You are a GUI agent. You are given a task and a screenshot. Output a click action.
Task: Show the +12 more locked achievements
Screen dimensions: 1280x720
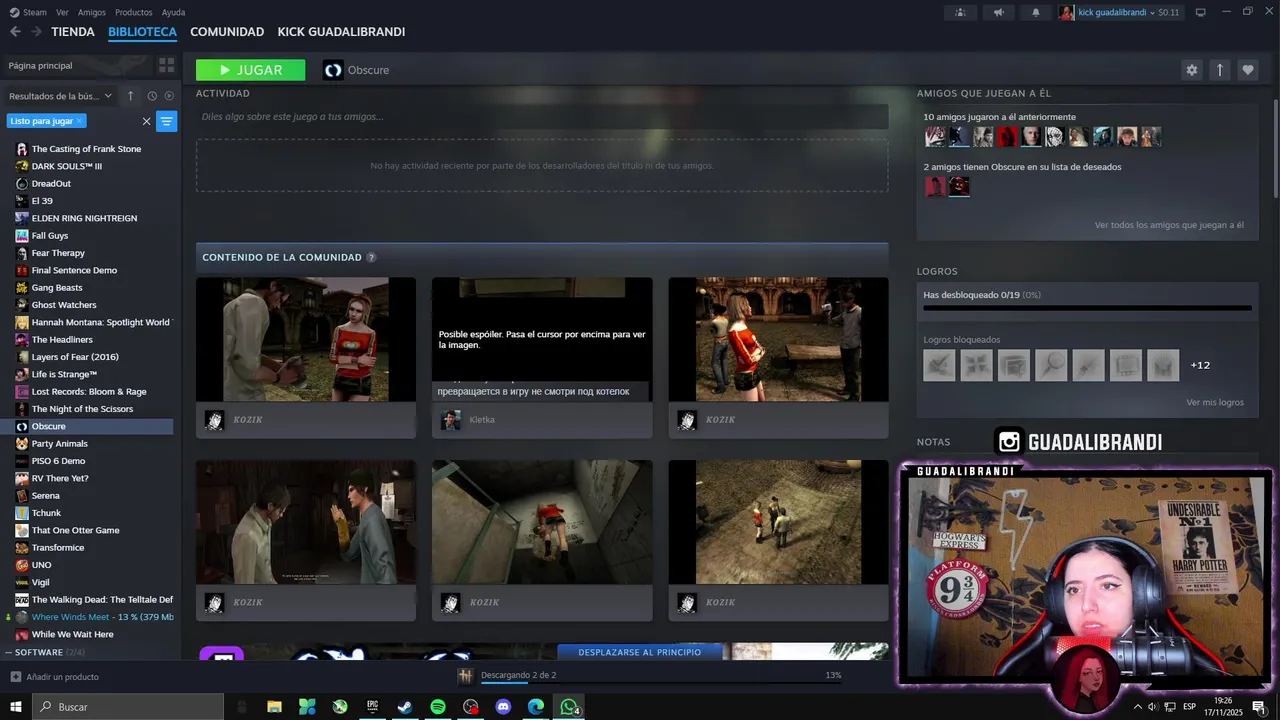click(1200, 365)
